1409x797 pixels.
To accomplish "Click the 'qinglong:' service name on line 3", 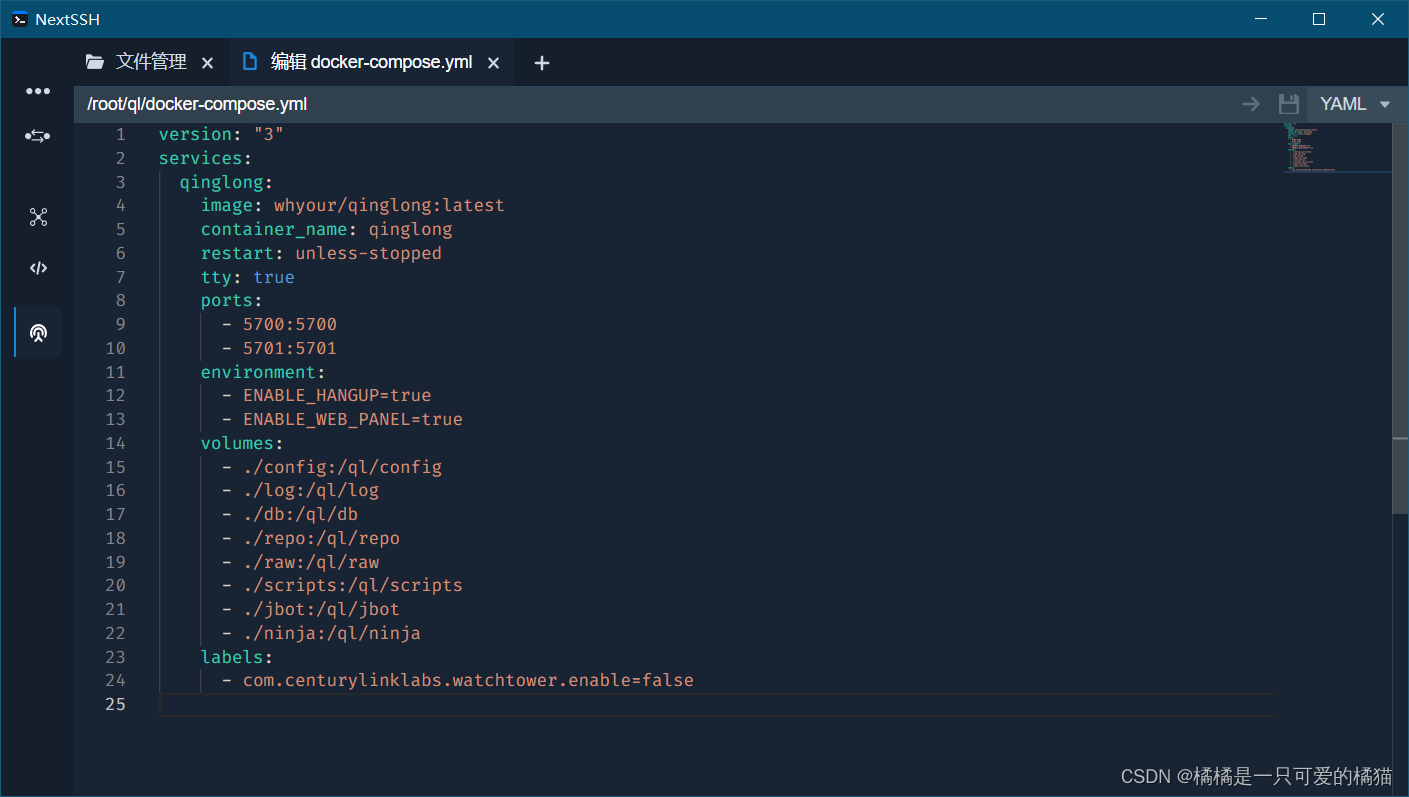I will pyautogui.click(x=227, y=182).
